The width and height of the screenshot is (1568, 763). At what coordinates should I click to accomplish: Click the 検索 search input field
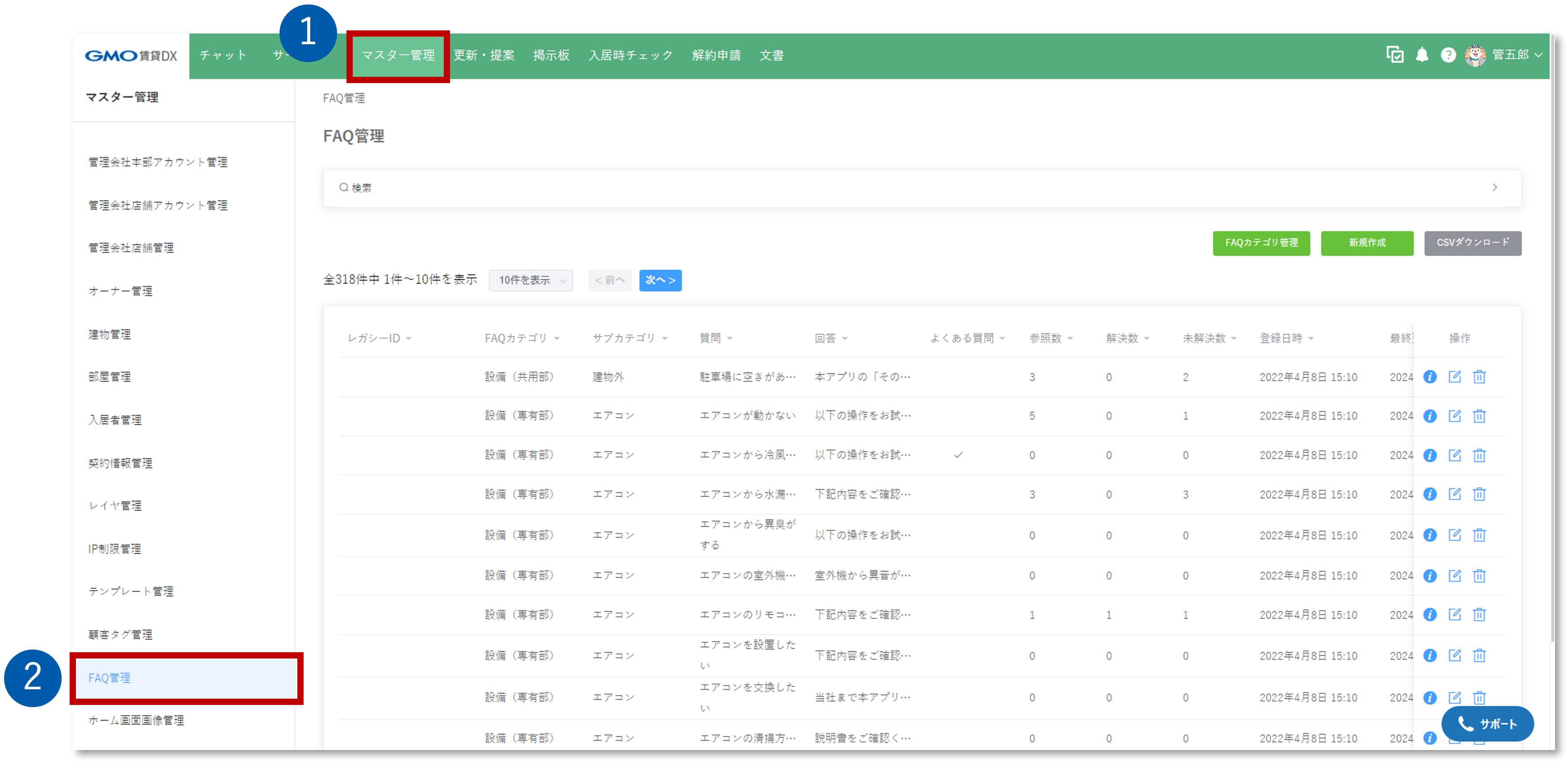pos(609,188)
